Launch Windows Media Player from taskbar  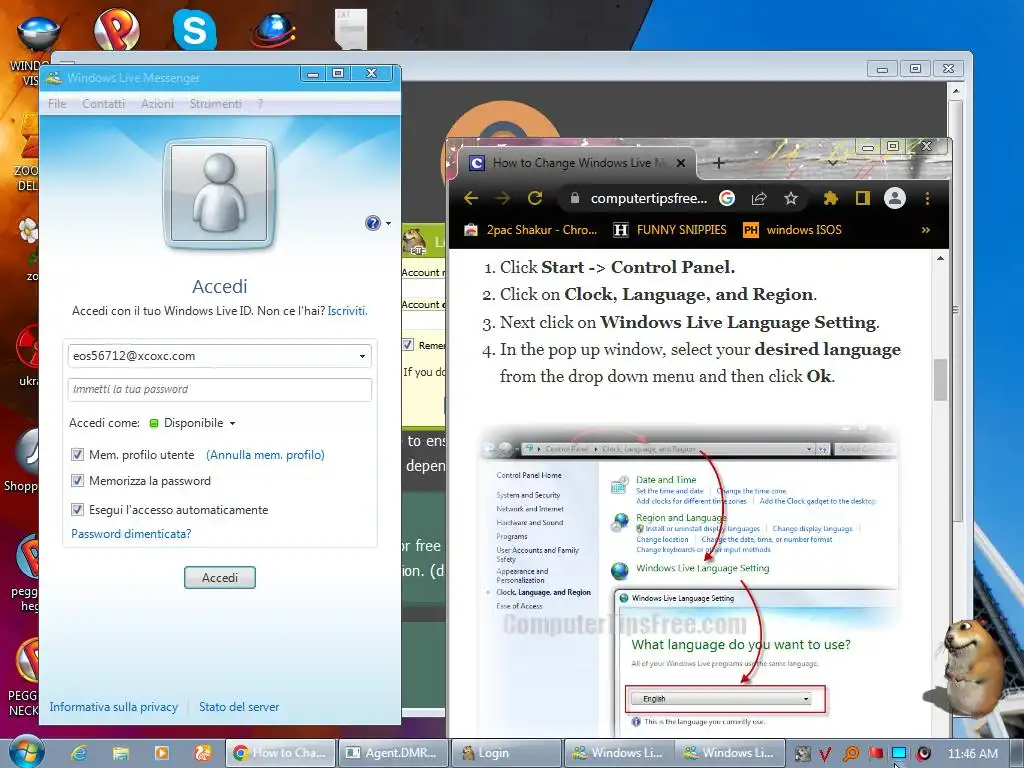tap(161, 753)
